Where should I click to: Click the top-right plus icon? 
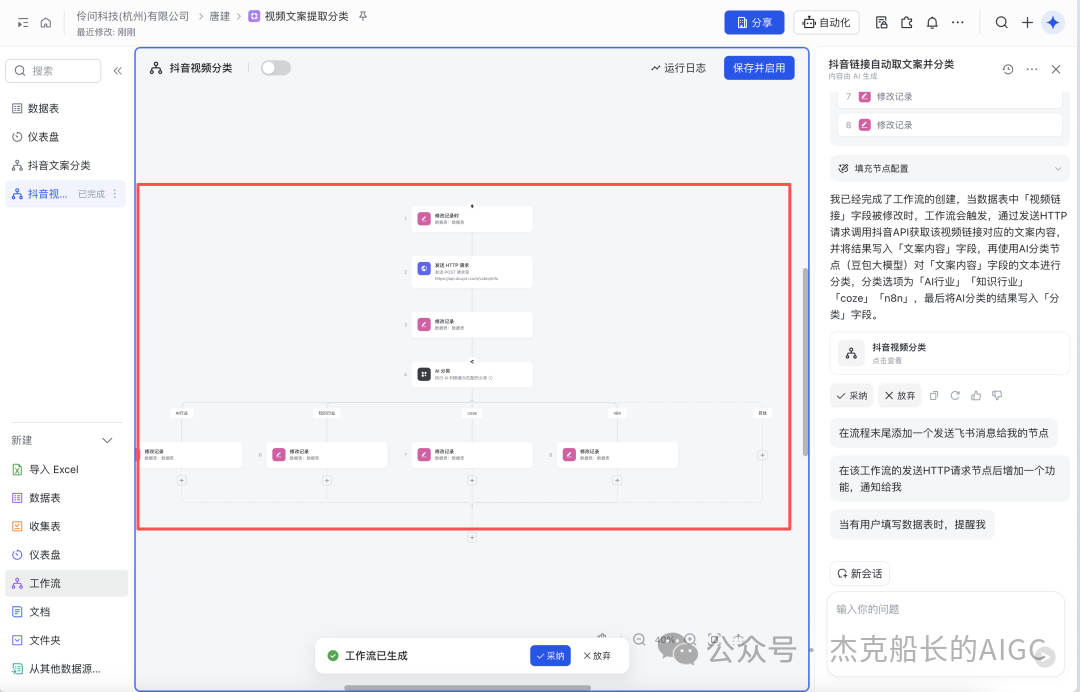click(x=1027, y=23)
